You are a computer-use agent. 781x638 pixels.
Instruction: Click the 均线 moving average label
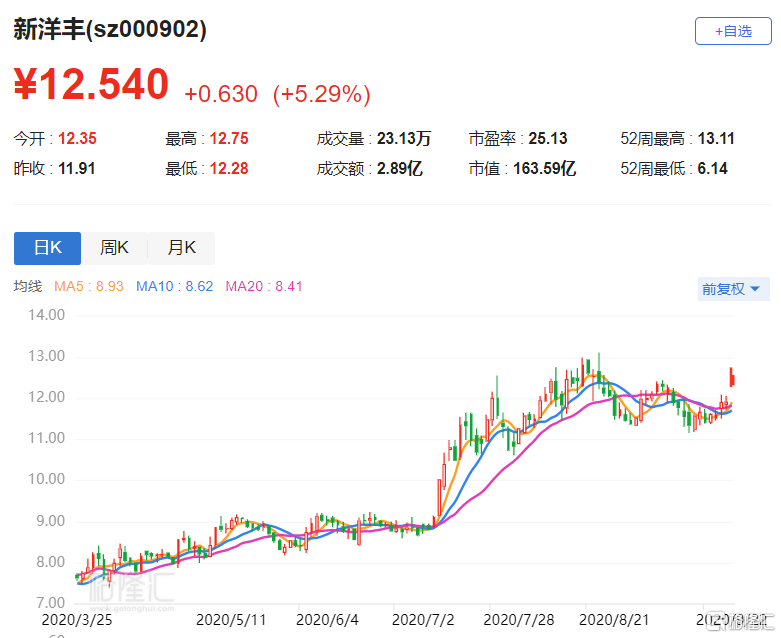point(28,286)
